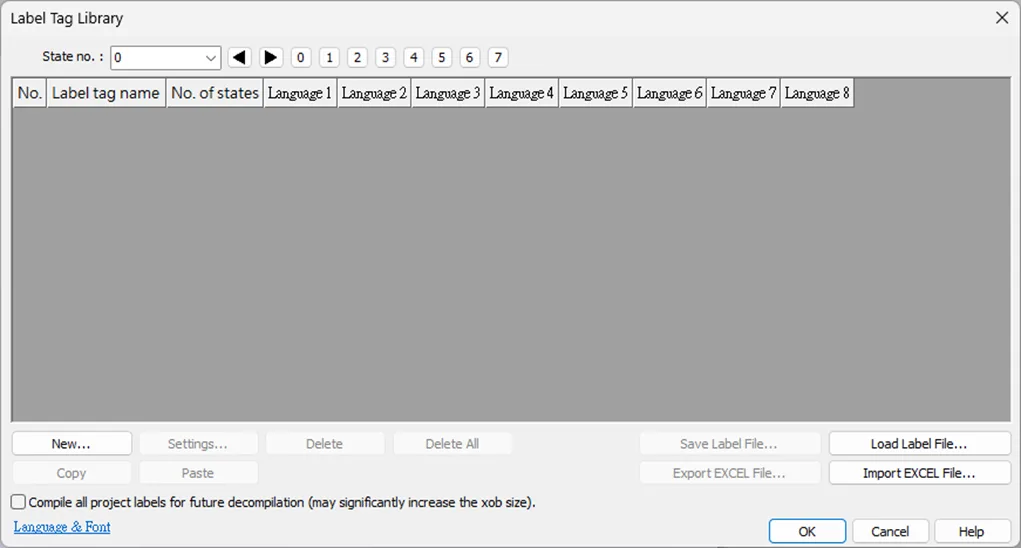
Task: Select state number 1 button
Action: (x=329, y=57)
